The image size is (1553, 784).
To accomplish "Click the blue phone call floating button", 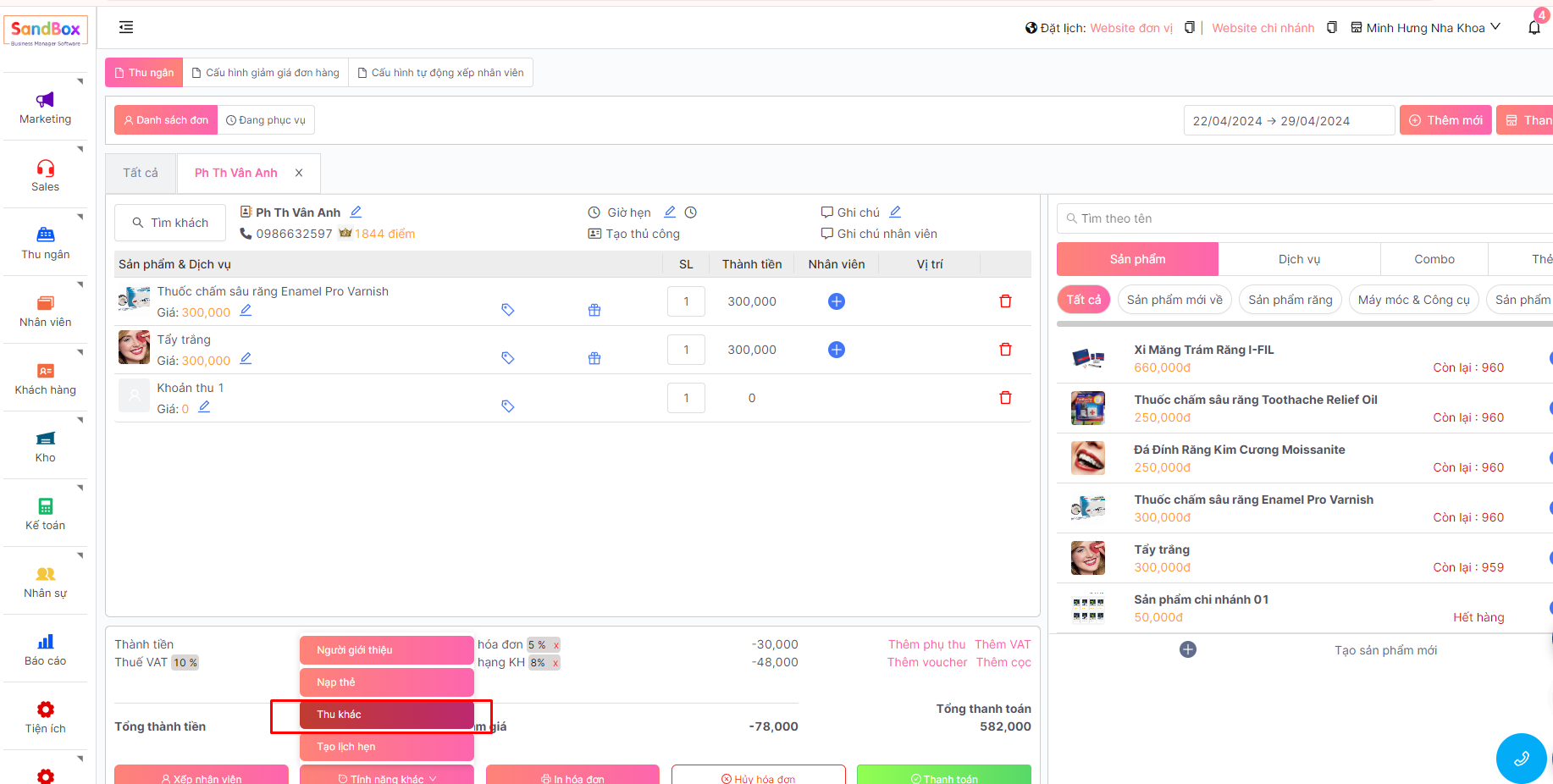I will pos(1521,758).
